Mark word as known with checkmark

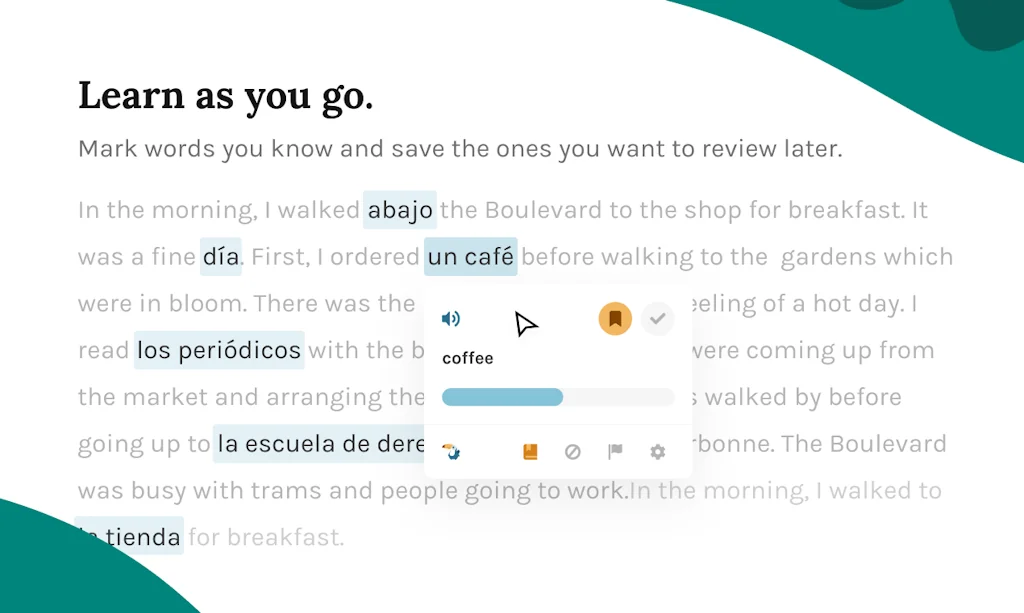tap(657, 319)
